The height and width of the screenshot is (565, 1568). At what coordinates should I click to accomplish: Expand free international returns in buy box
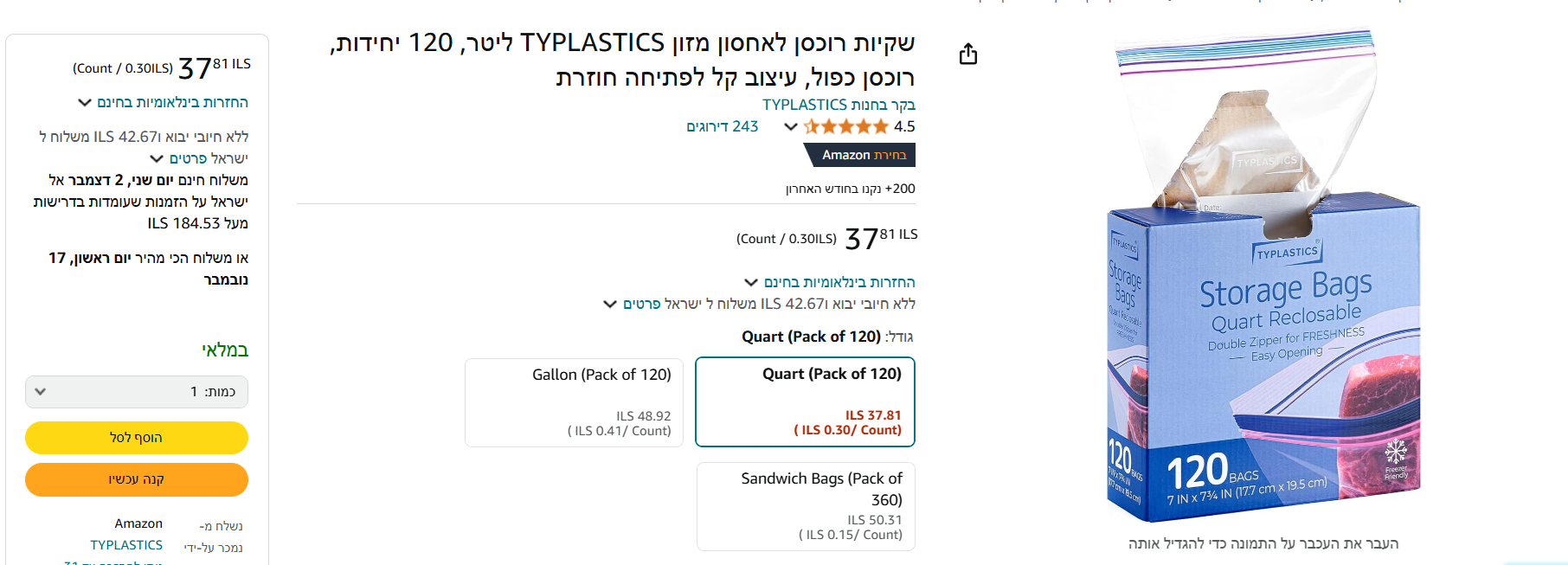pos(164,102)
